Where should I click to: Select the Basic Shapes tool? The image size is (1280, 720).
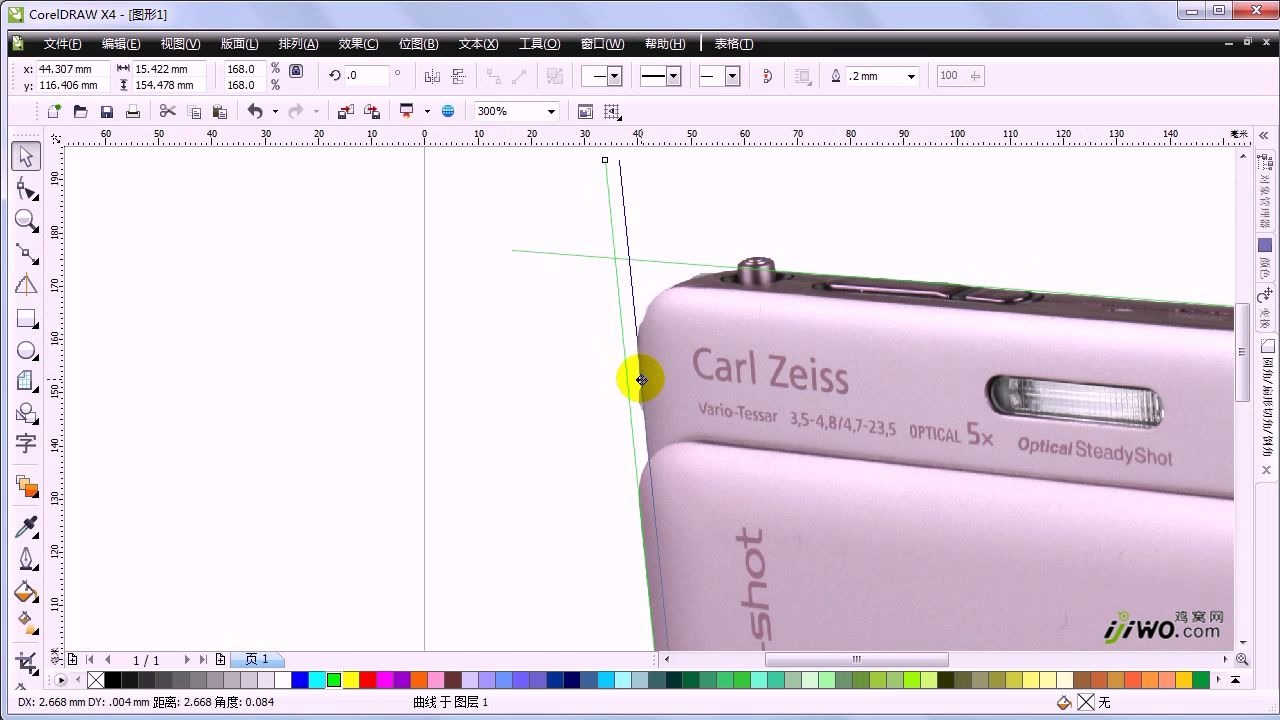coord(26,412)
